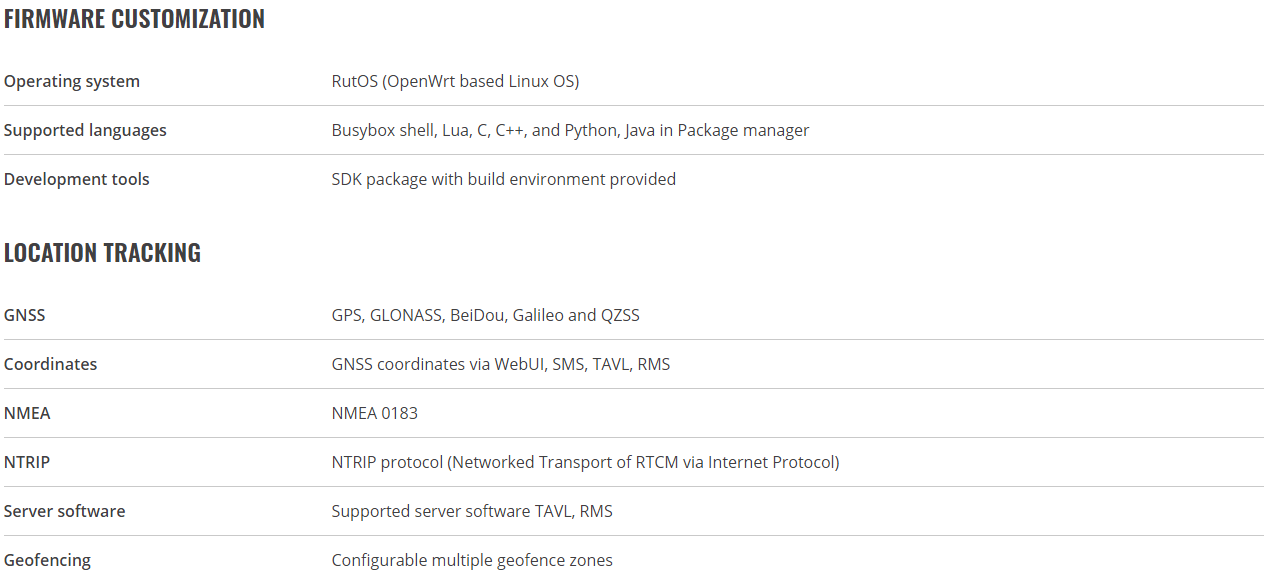Viewport: 1272px width, 581px height.
Task: Click the GPS, GLONASS, BeiDou value text
Action: (485, 315)
